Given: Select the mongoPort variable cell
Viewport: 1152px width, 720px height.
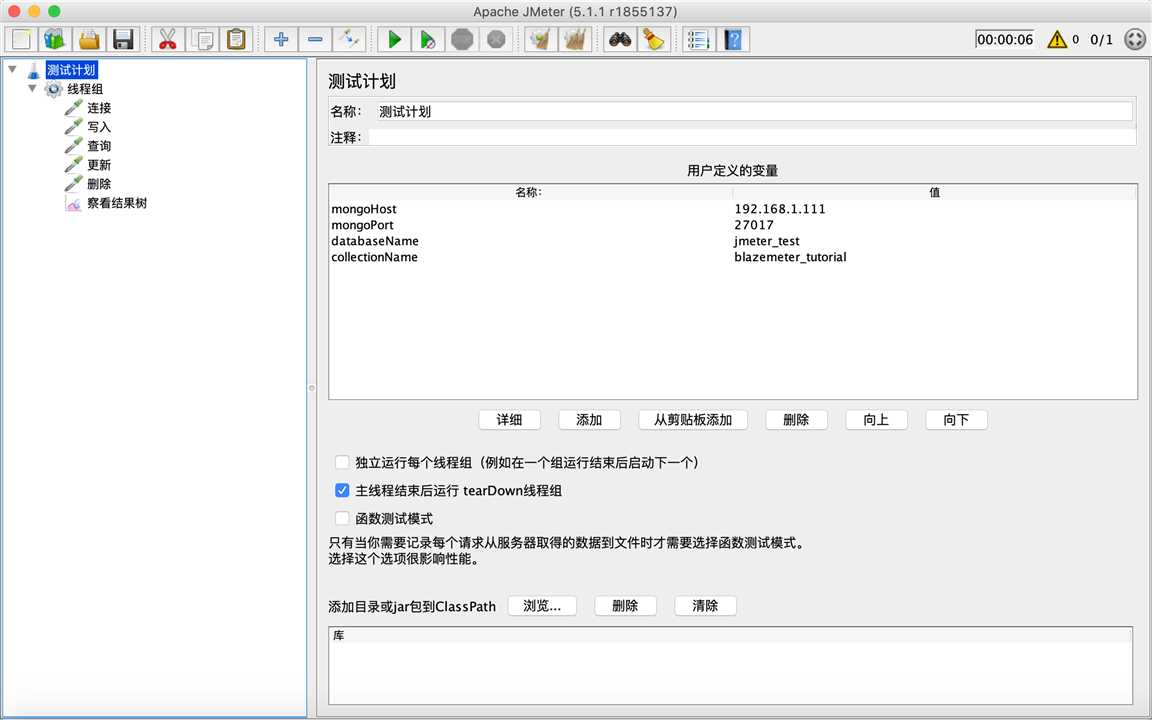Looking at the screenshot, I should coord(530,225).
